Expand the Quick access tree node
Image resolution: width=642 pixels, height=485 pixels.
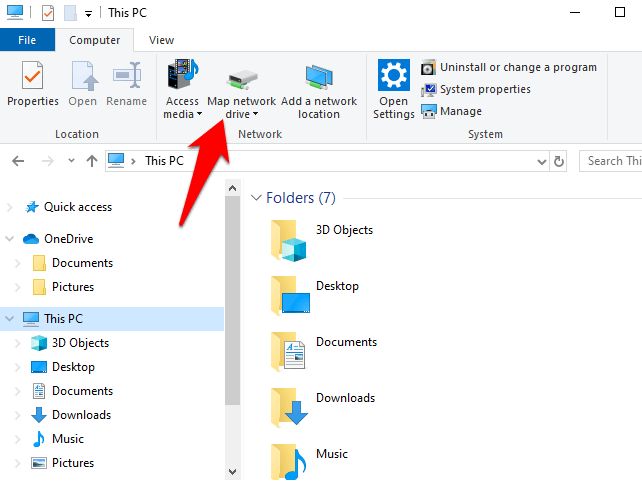click(10, 208)
